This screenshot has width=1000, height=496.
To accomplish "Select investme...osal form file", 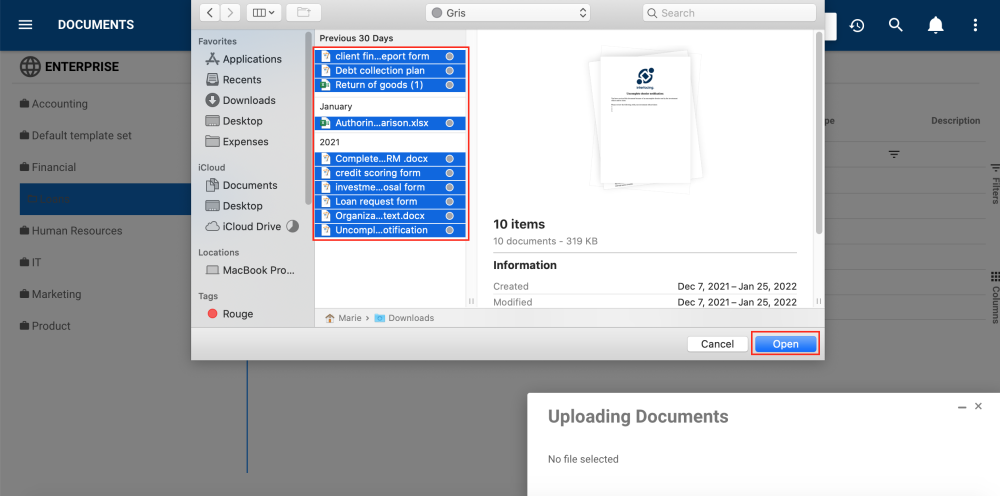I will coord(390,187).
